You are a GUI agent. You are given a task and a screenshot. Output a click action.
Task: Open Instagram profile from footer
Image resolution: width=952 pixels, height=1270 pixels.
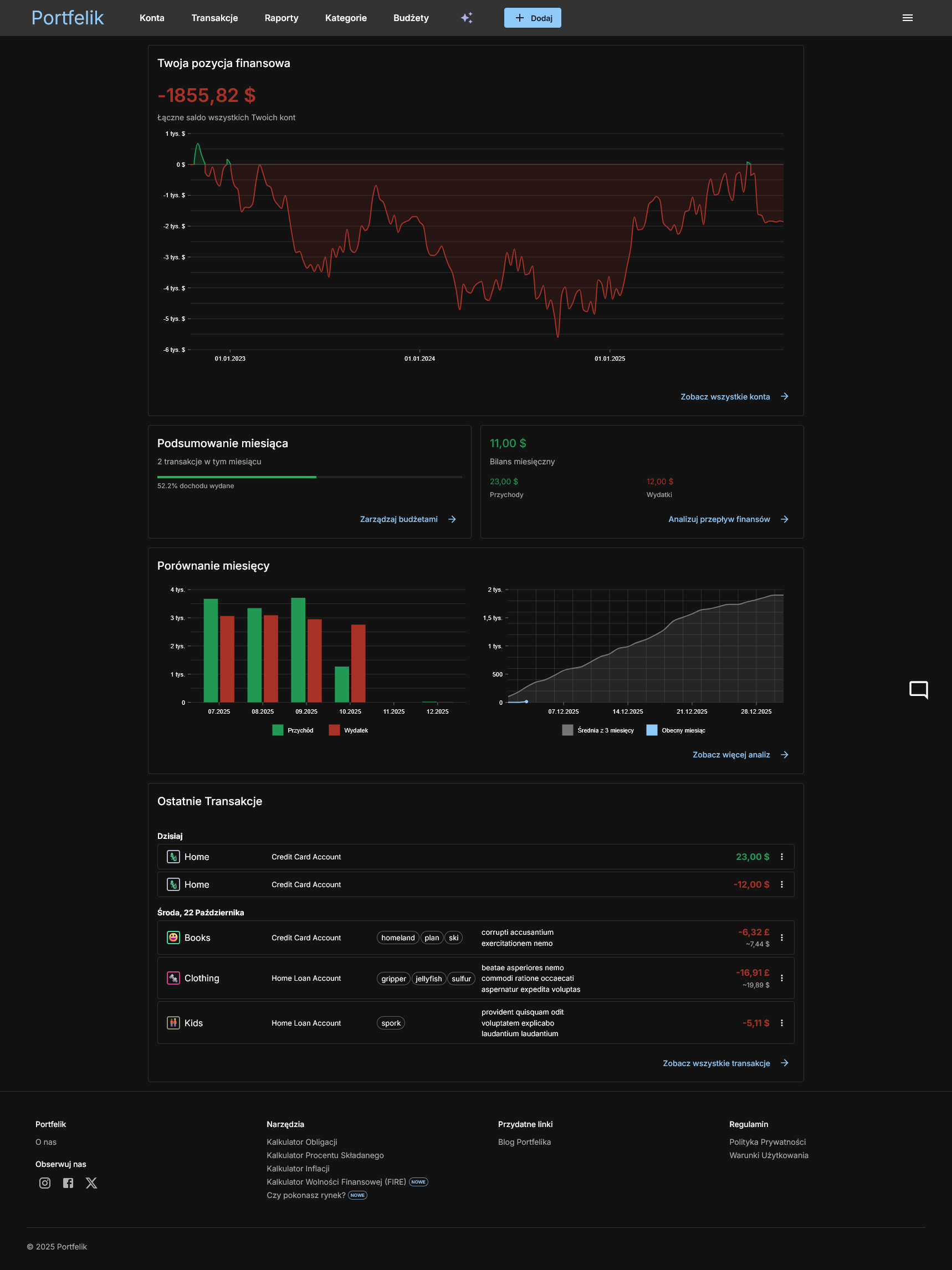(45, 1183)
